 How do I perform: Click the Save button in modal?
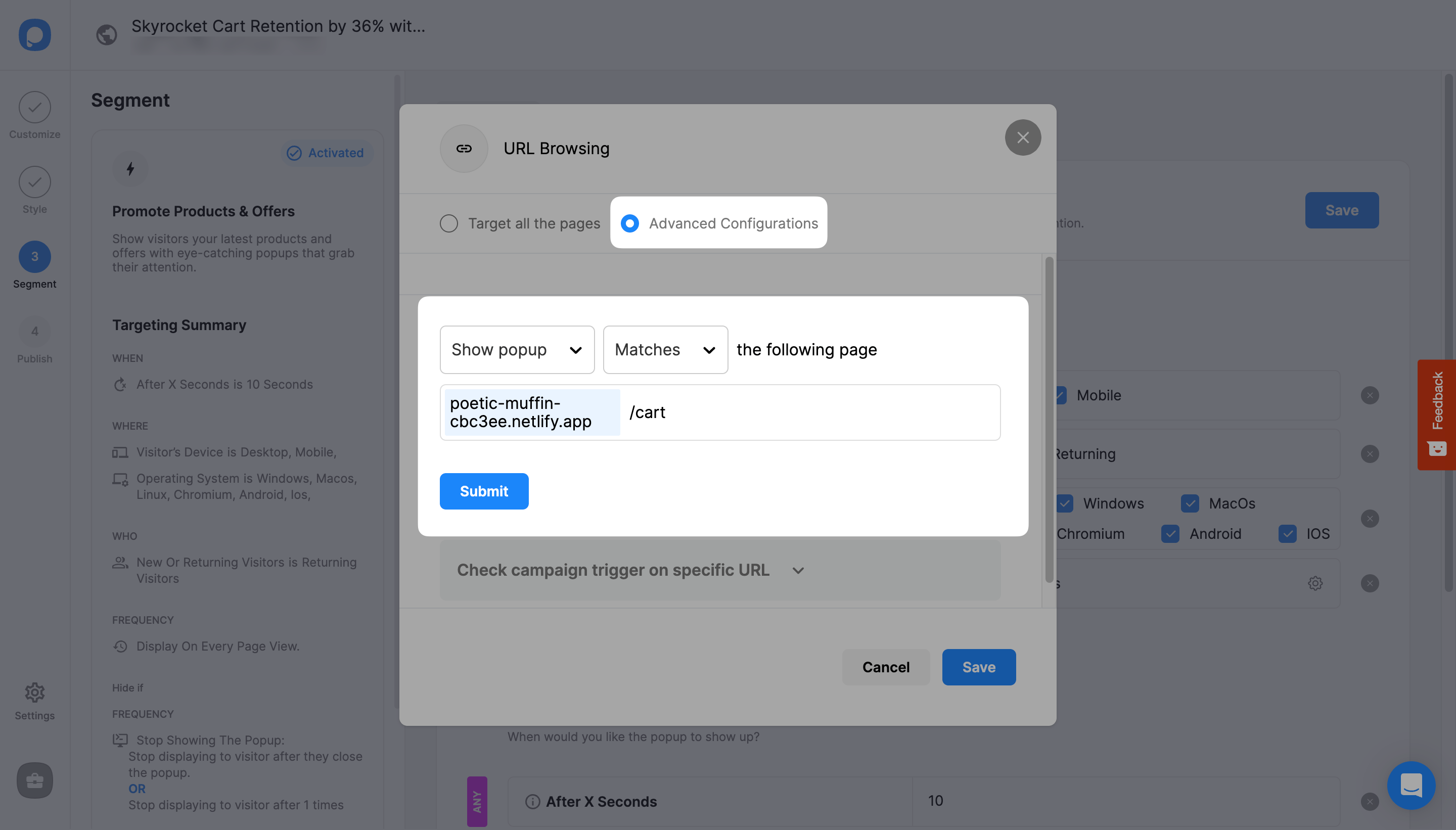click(979, 666)
